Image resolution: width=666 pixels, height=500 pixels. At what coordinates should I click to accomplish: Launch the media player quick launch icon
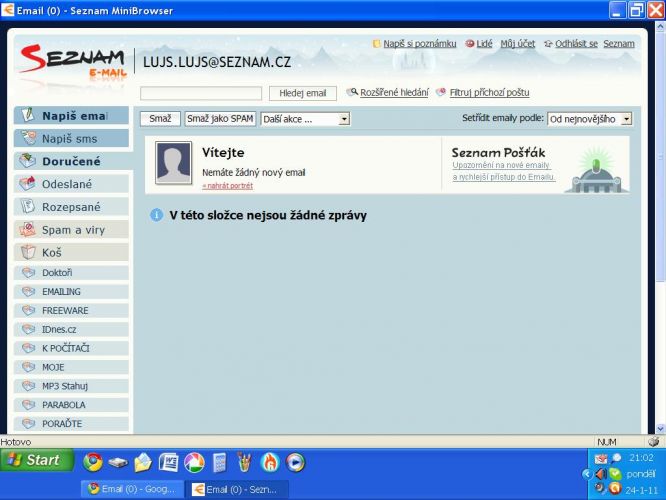(x=295, y=462)
